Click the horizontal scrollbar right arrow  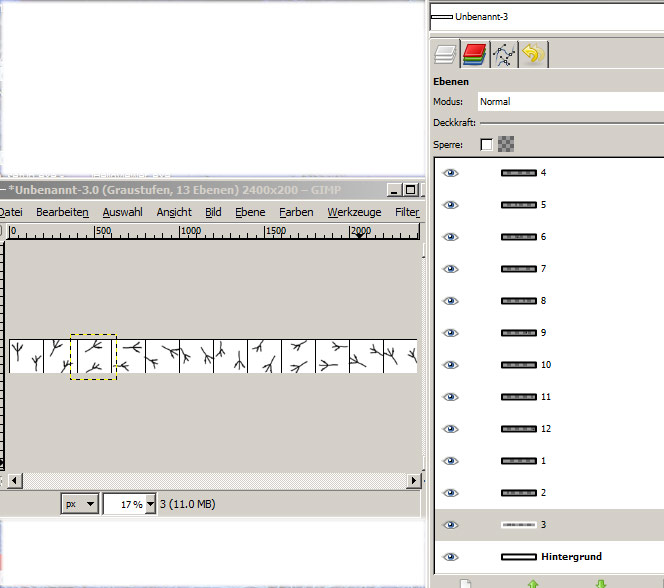click(x=413, y=481)
